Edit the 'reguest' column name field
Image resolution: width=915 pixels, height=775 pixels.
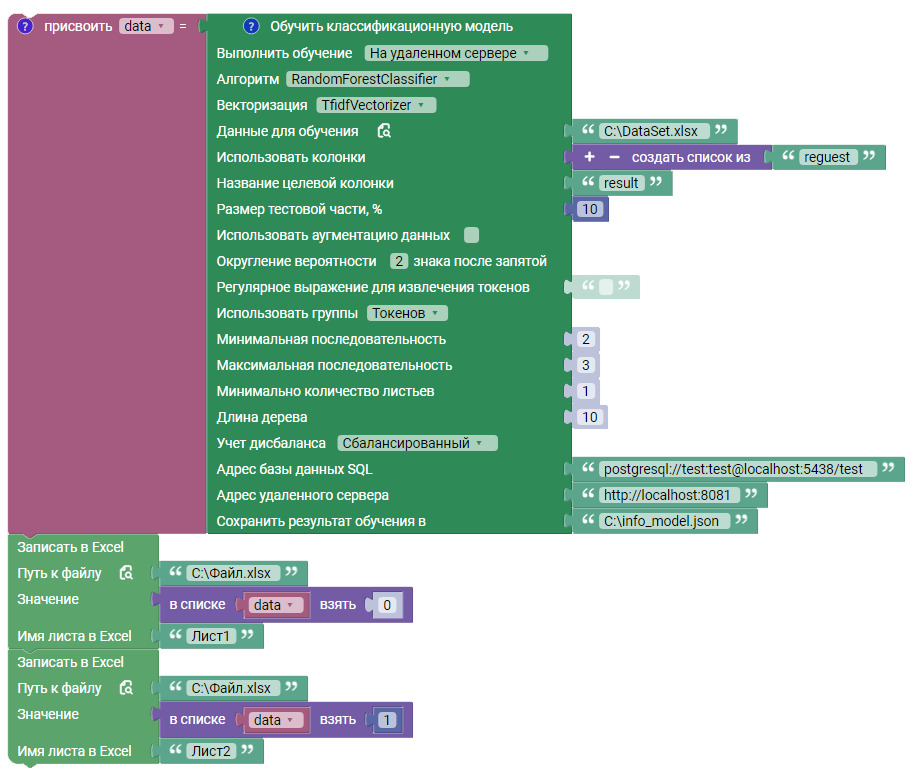coord(828,157)
